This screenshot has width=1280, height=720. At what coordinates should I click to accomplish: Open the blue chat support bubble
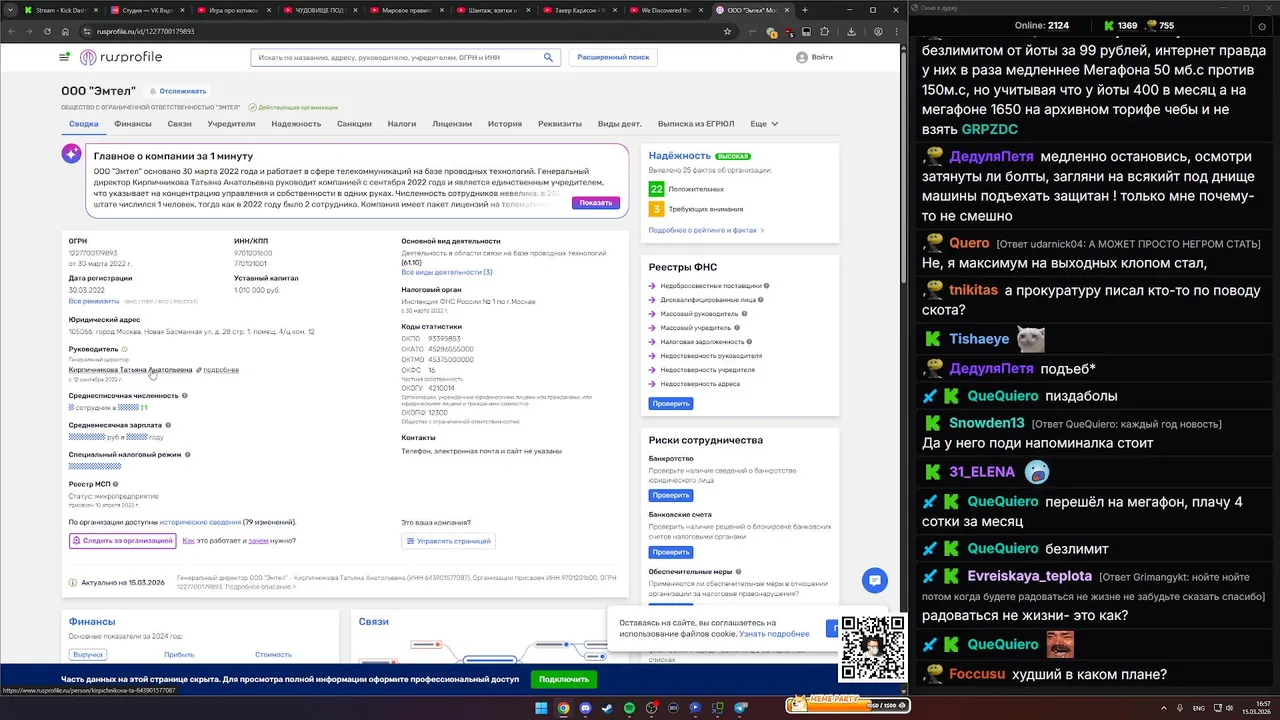875,581
